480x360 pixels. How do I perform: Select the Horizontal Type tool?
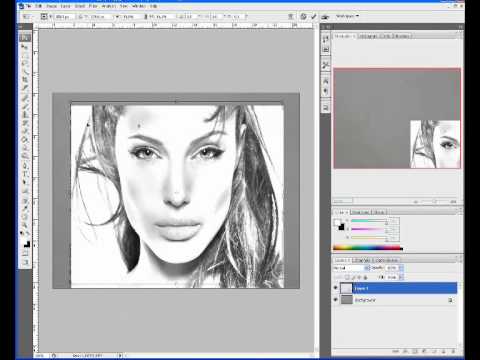[25, 174]
